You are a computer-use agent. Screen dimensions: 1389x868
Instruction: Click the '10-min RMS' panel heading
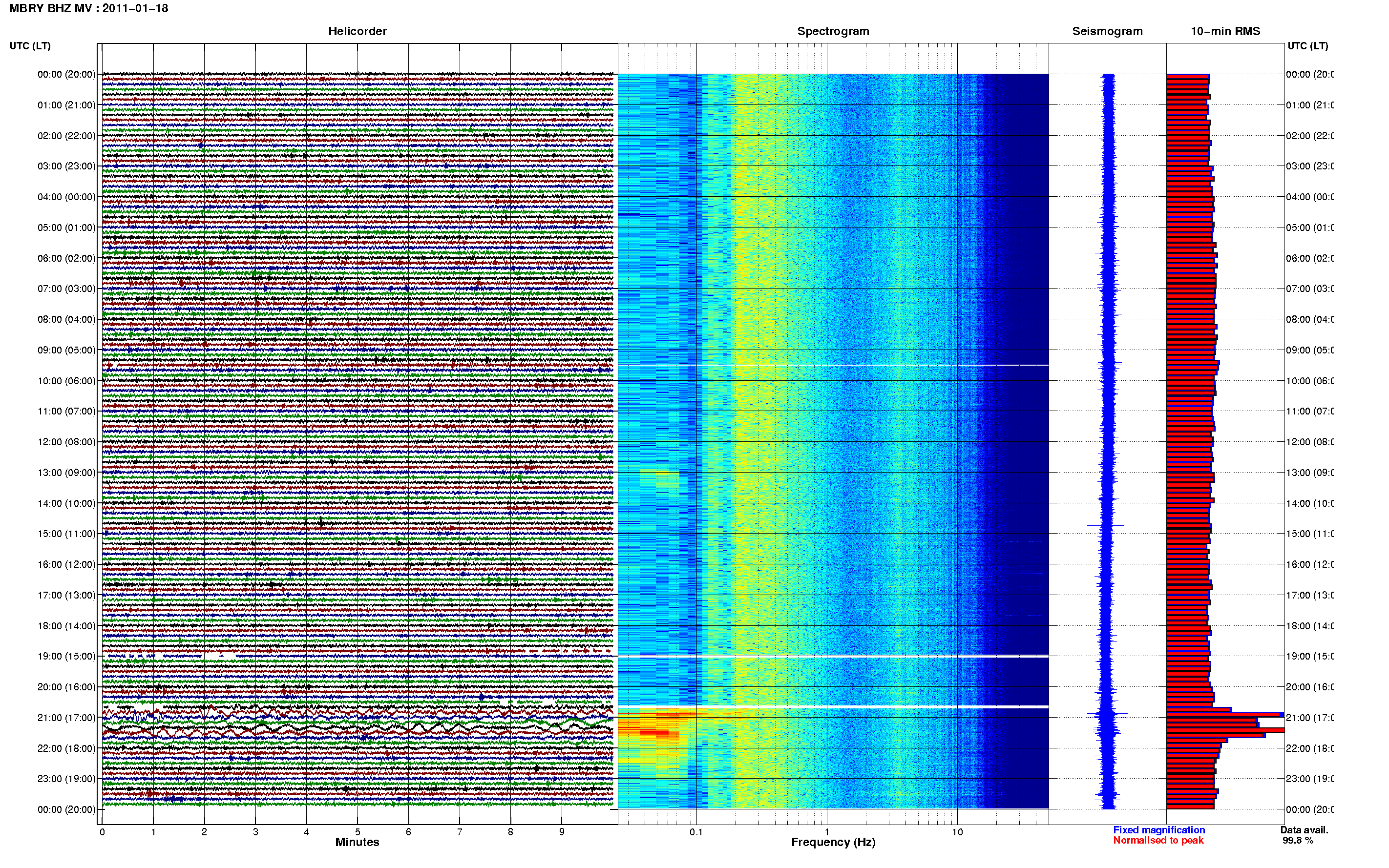(1225, 32)
